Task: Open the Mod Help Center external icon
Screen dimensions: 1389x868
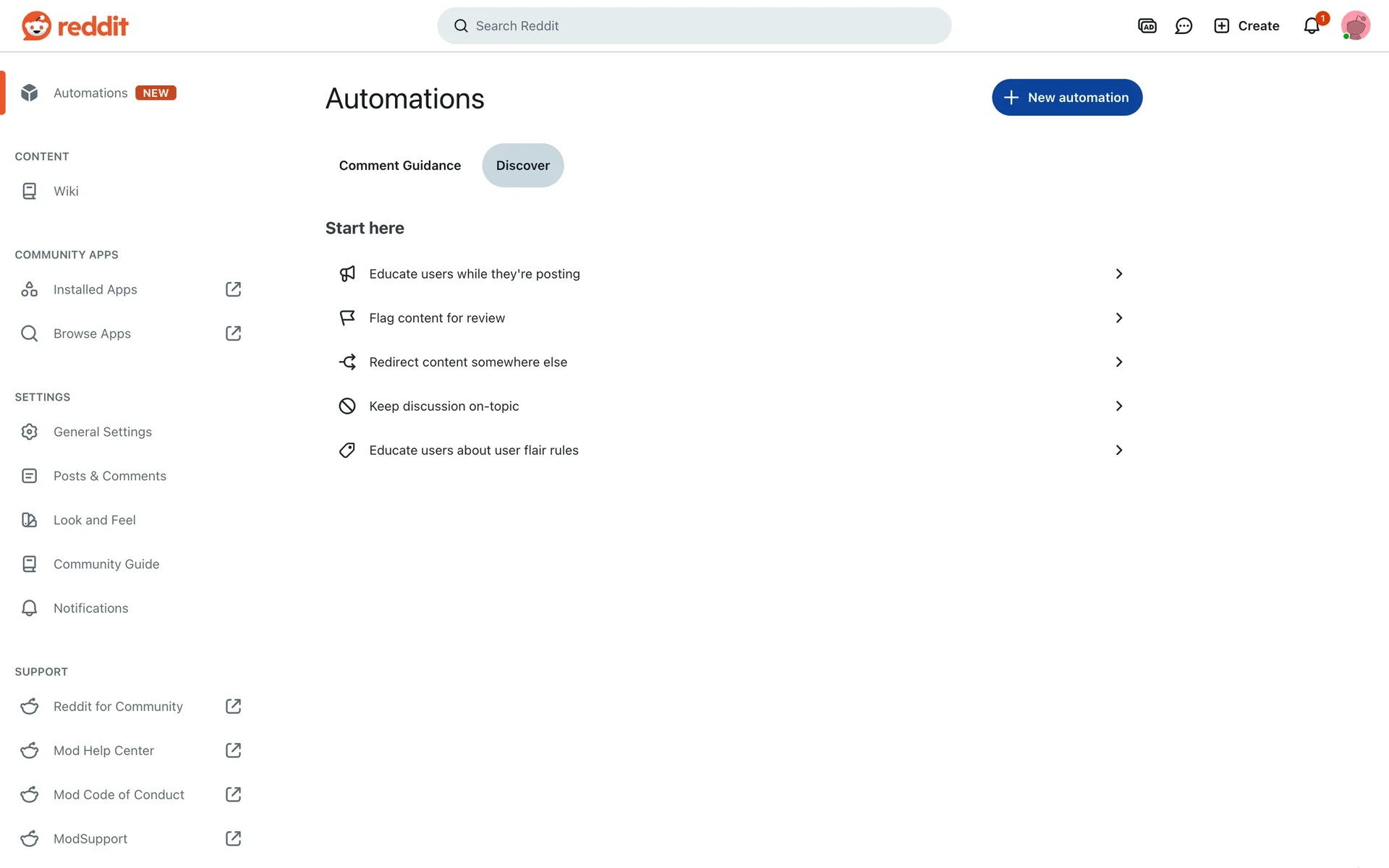Action: coord(233,751)
